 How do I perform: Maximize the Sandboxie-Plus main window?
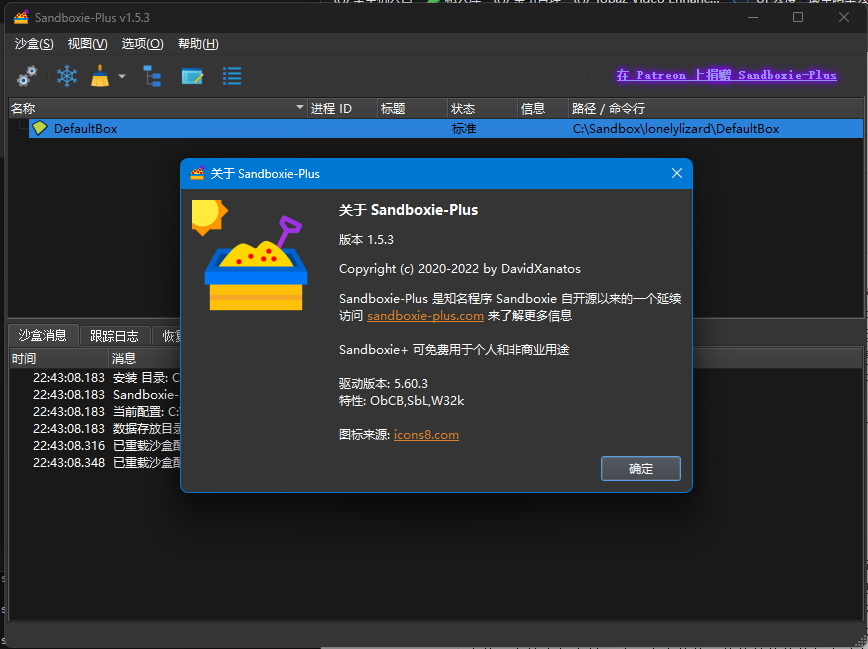click(798, 17)
